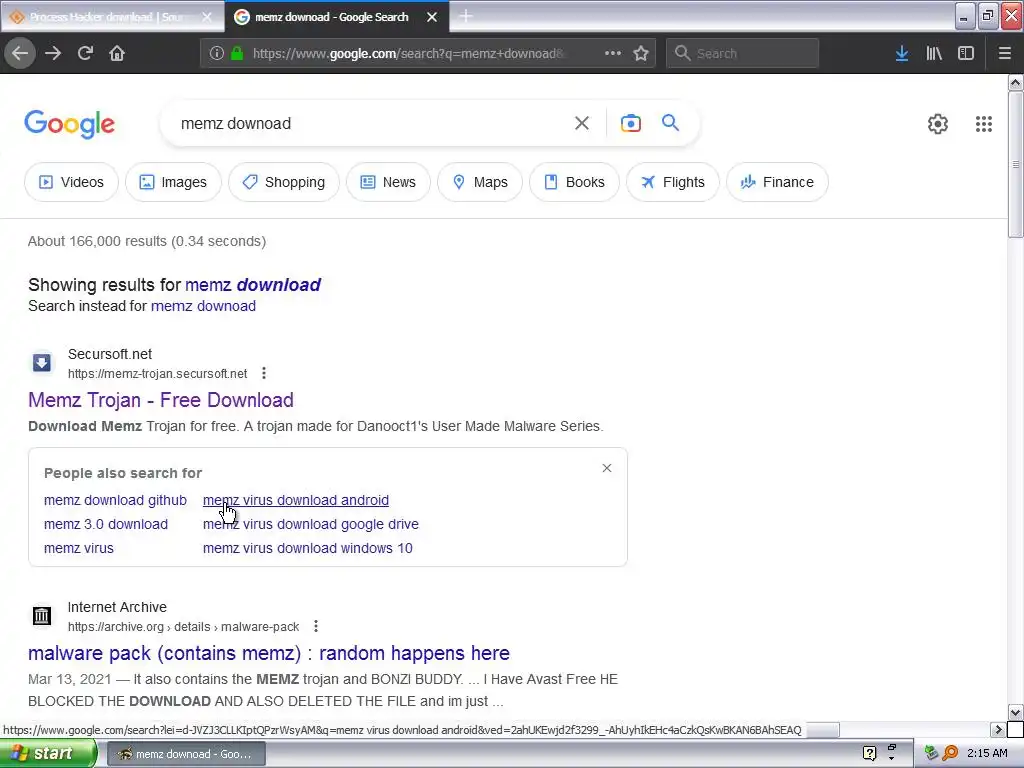1024x768 pixels.
Task: Open a new browser tab
Action: point(466,16)
